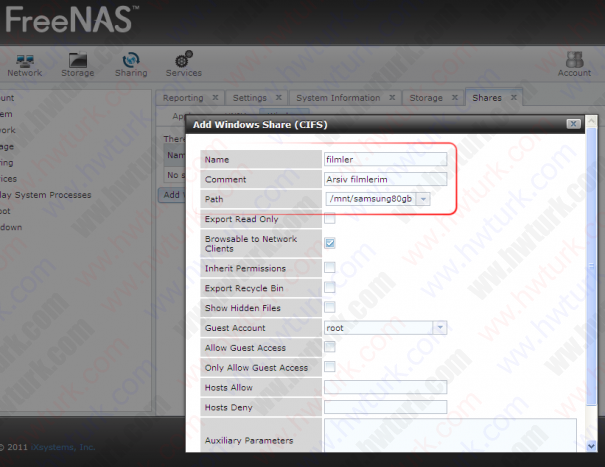Screen dimensions: 605x467
Task: Click the FreeNAS logo
Action: click(71, 19)
